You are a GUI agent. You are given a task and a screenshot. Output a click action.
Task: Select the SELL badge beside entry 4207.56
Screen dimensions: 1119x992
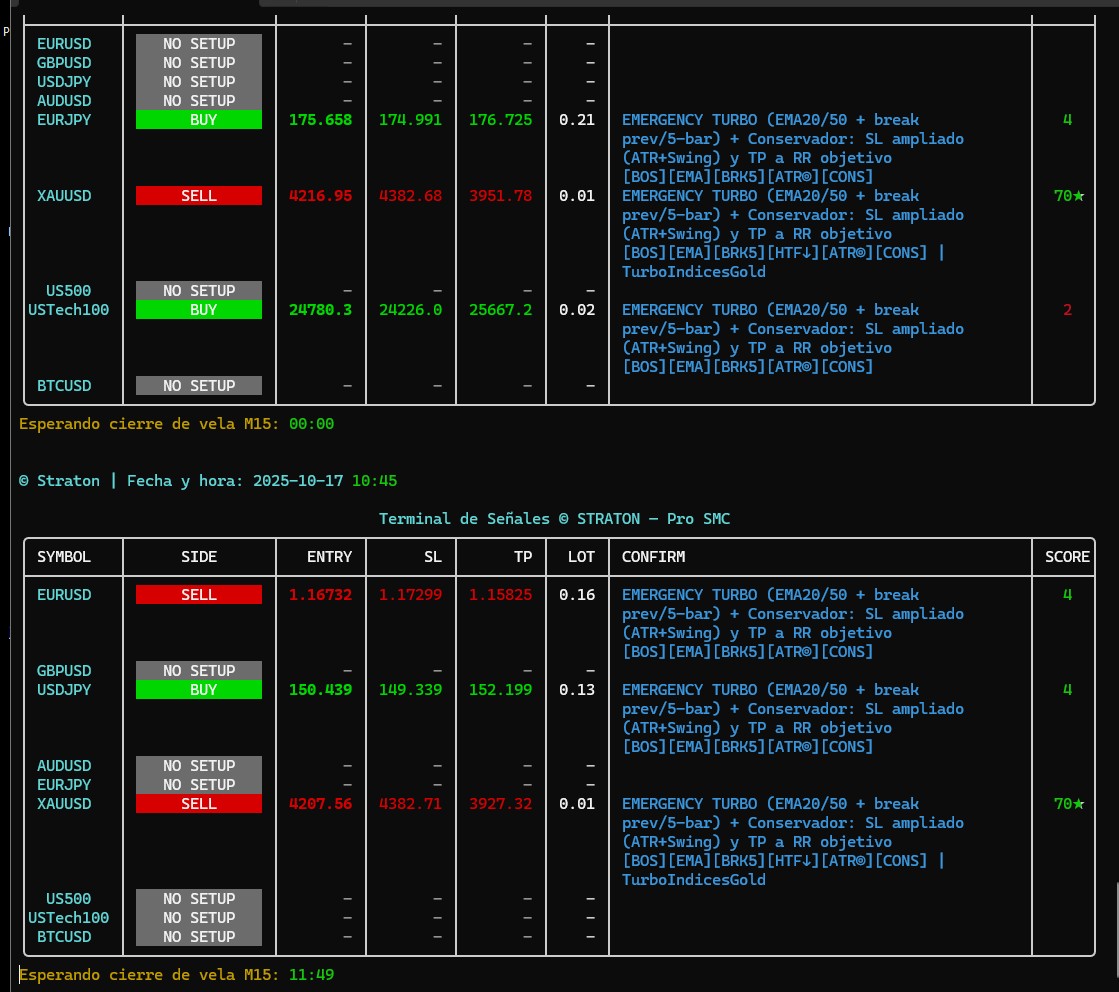point(198,804)
